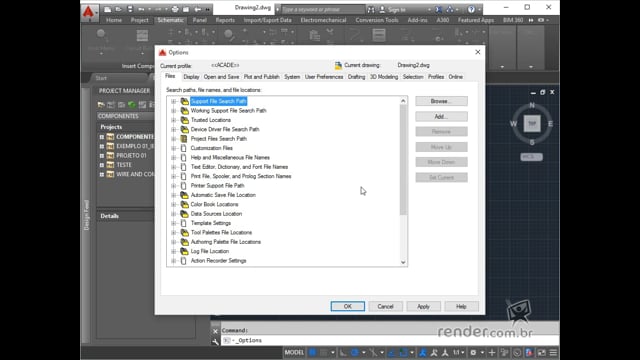The image size is (640, 360).
Task: Restore the drawing viewport window
Action: [x=542, y=92]
